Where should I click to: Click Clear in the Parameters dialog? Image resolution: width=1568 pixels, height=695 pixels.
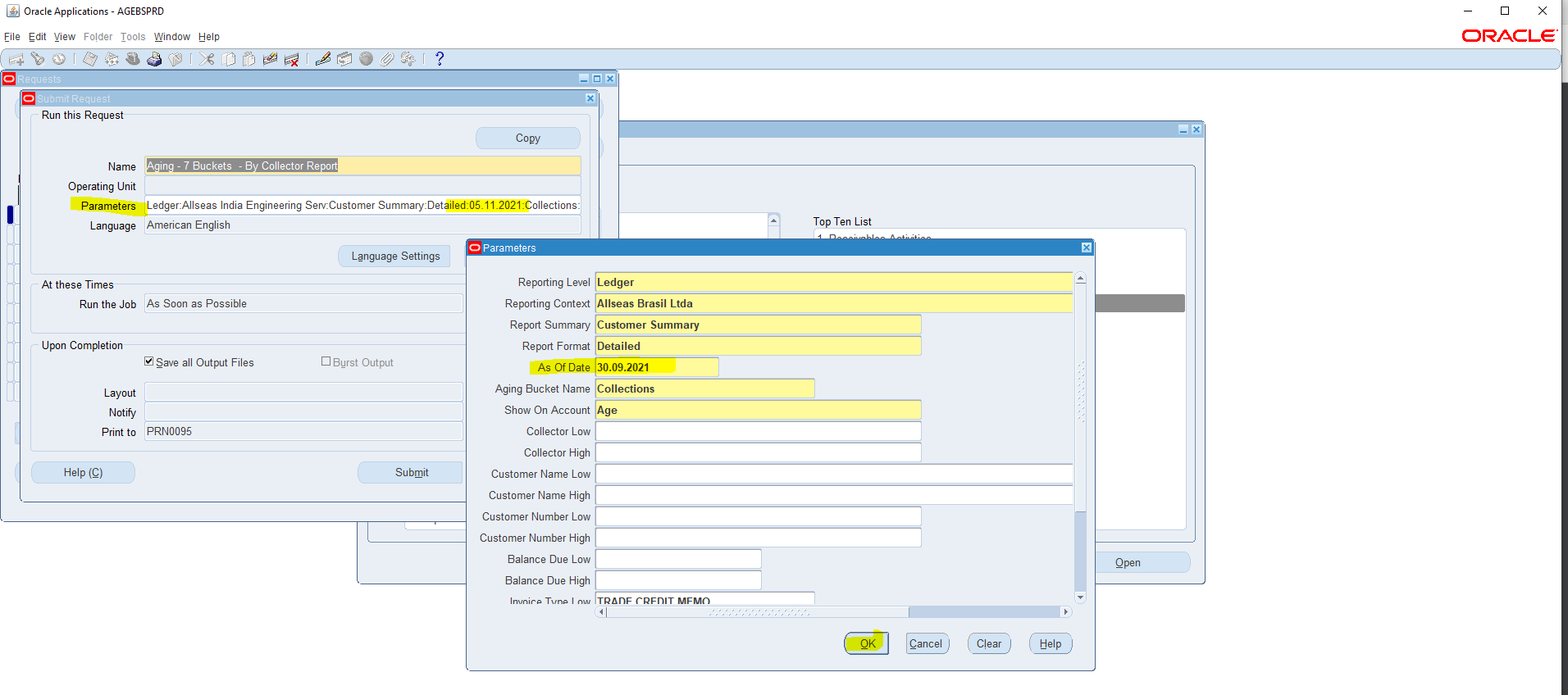pos(989,643)
